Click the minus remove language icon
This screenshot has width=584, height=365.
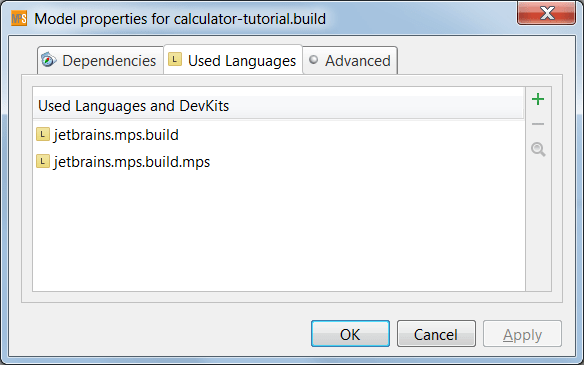pyautogui.click(x=538, y=124)
